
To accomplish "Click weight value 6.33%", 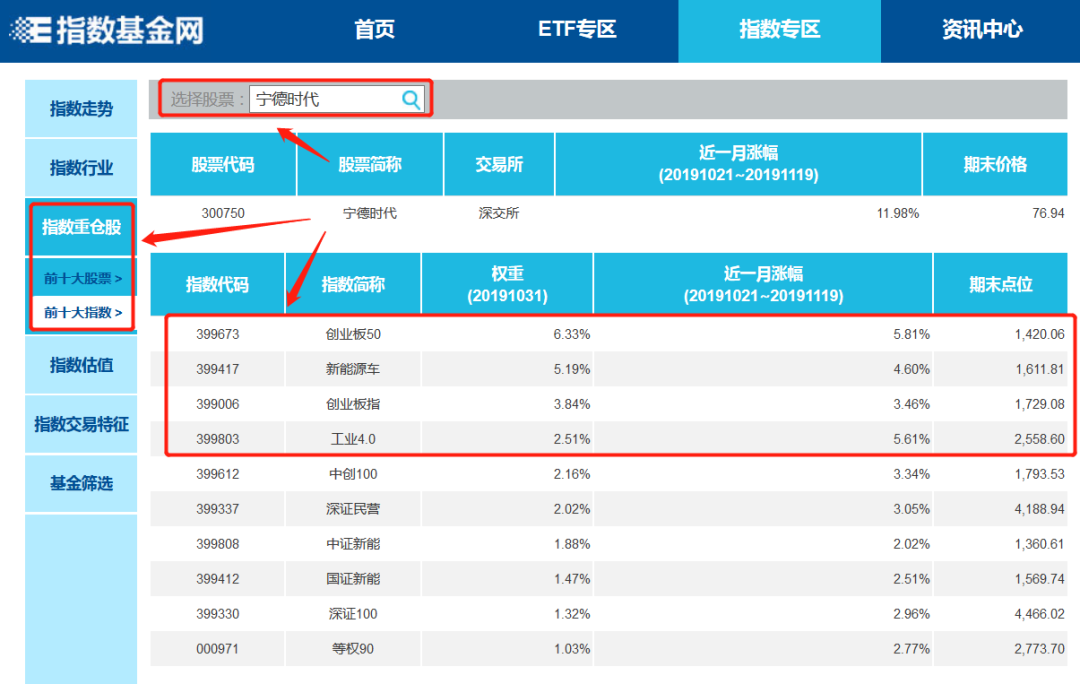I will [x=572, y=335].
